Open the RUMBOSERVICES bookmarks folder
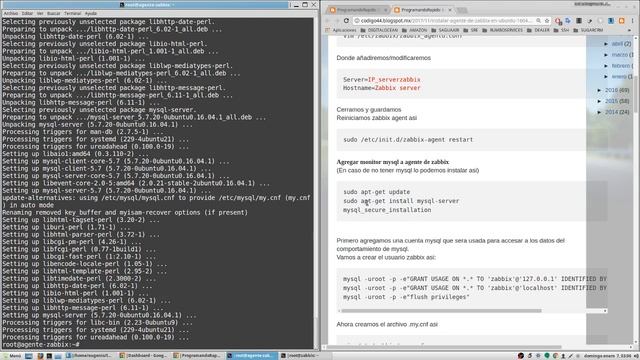Viewport: 640px width, 360px height. (502, 30)
